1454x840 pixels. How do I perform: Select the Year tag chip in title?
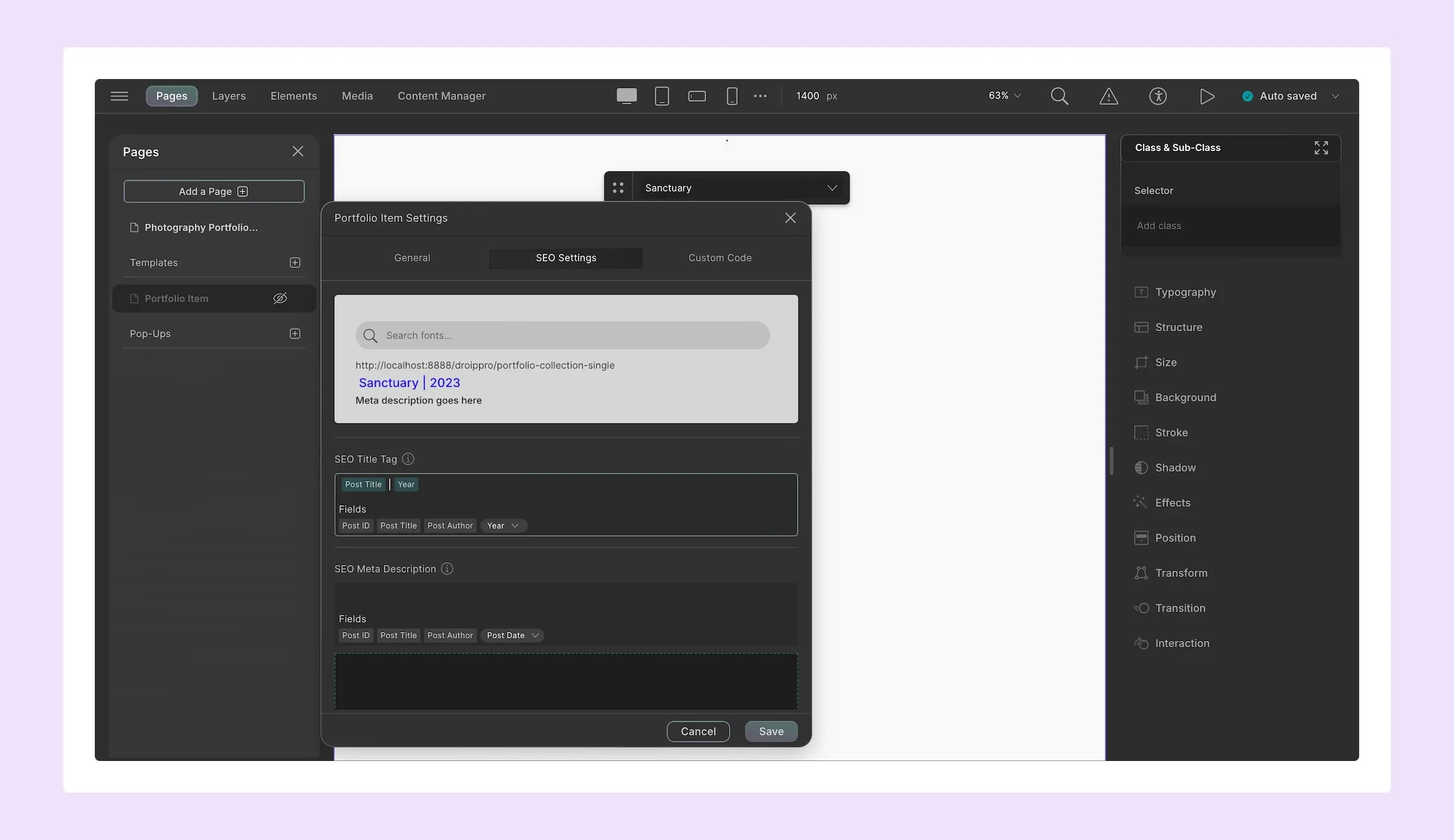406,484
